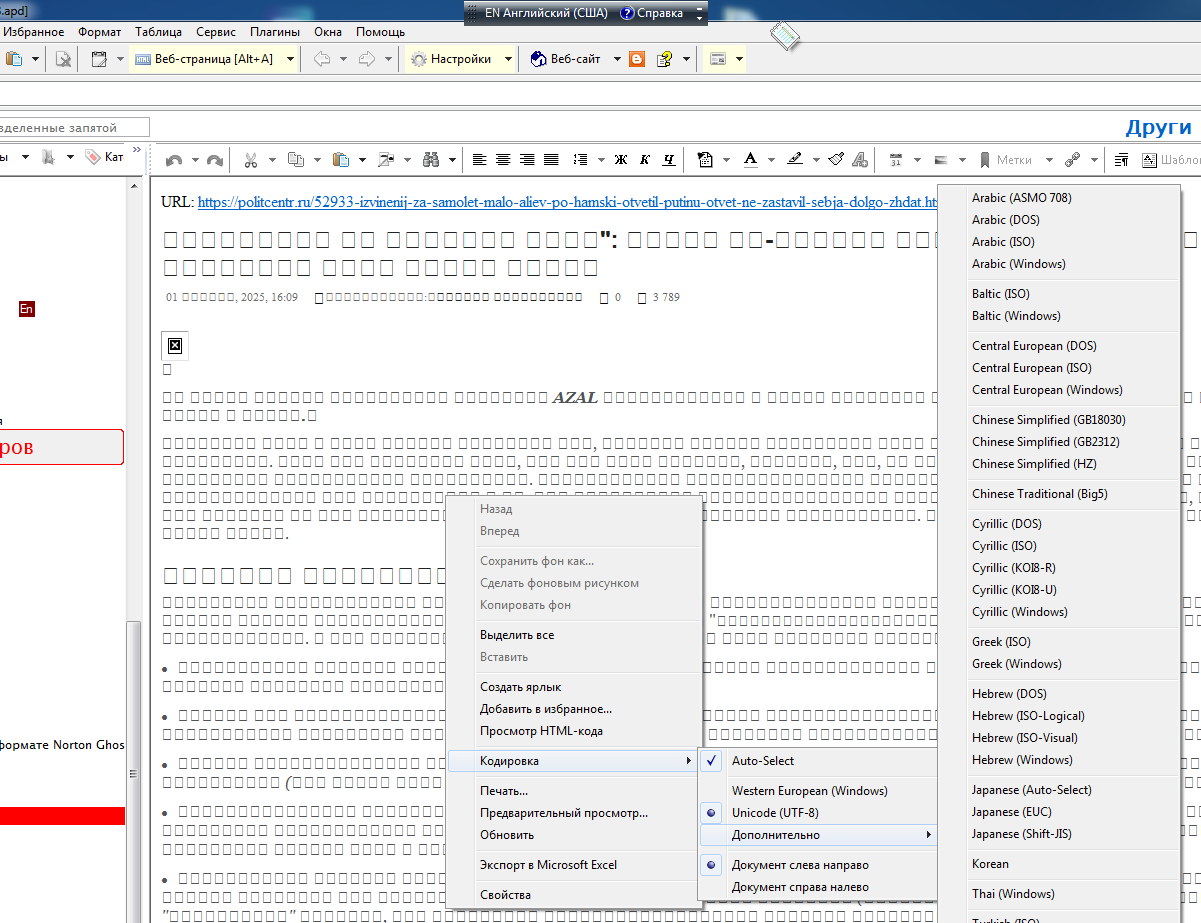Viewport: 1201px width, 923px height.
Task: Expand the Дополнительно submenu
Action: pos(817,835)
